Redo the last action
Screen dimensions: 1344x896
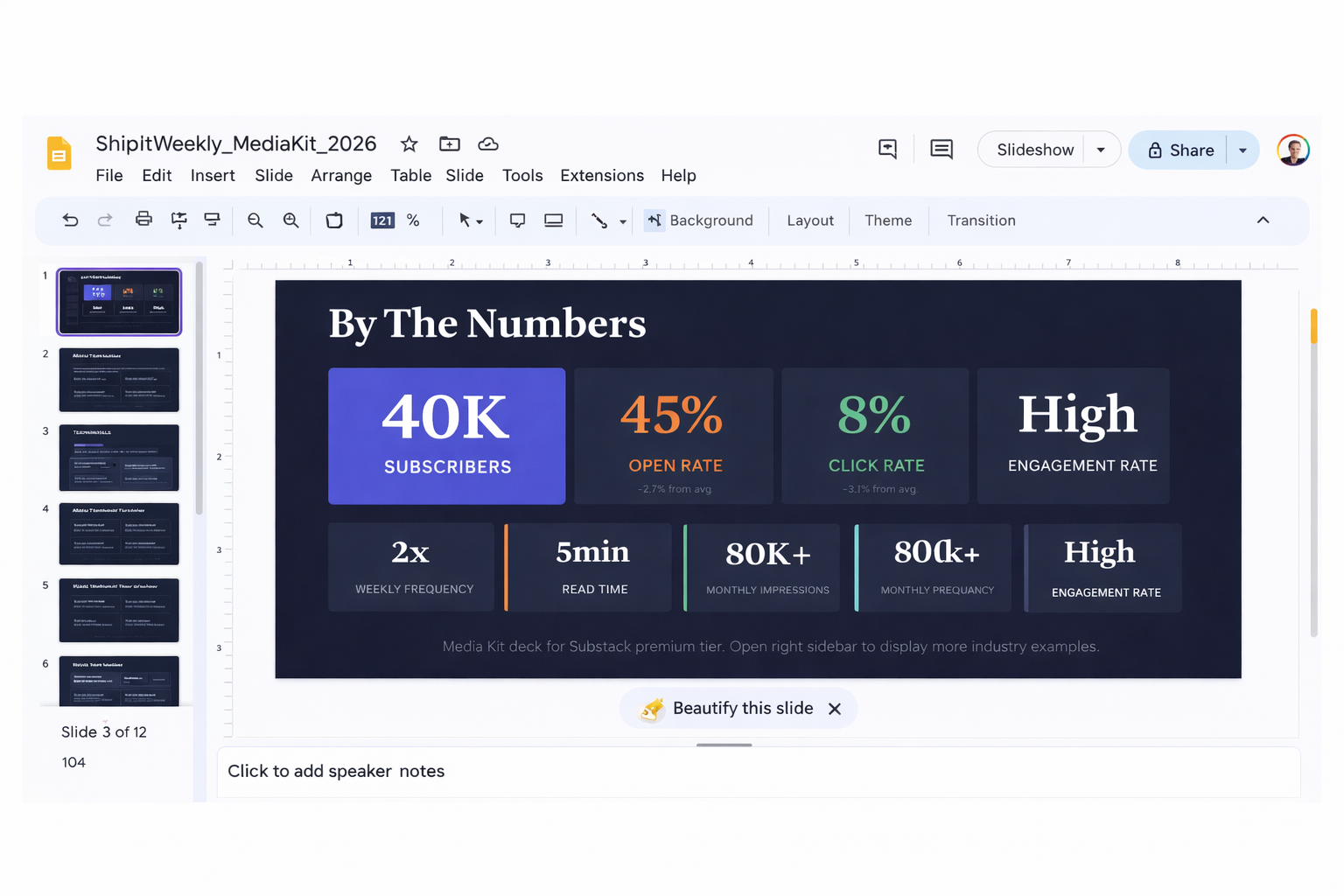coord(105,220)
